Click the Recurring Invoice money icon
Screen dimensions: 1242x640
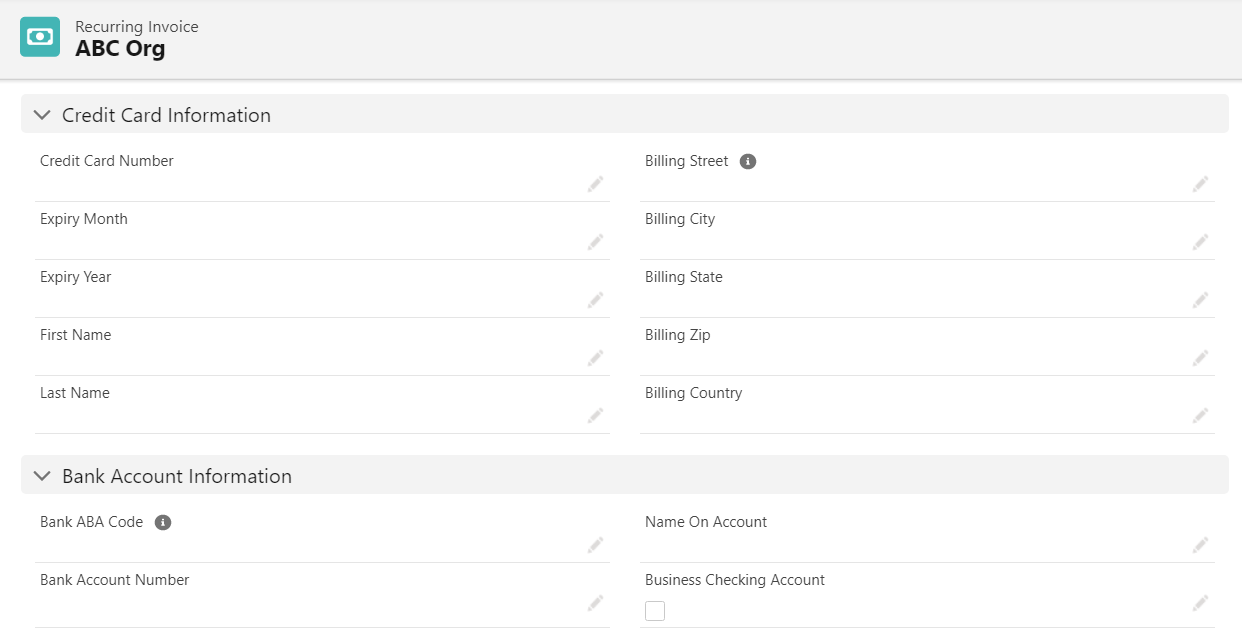[x=40, y=37]
